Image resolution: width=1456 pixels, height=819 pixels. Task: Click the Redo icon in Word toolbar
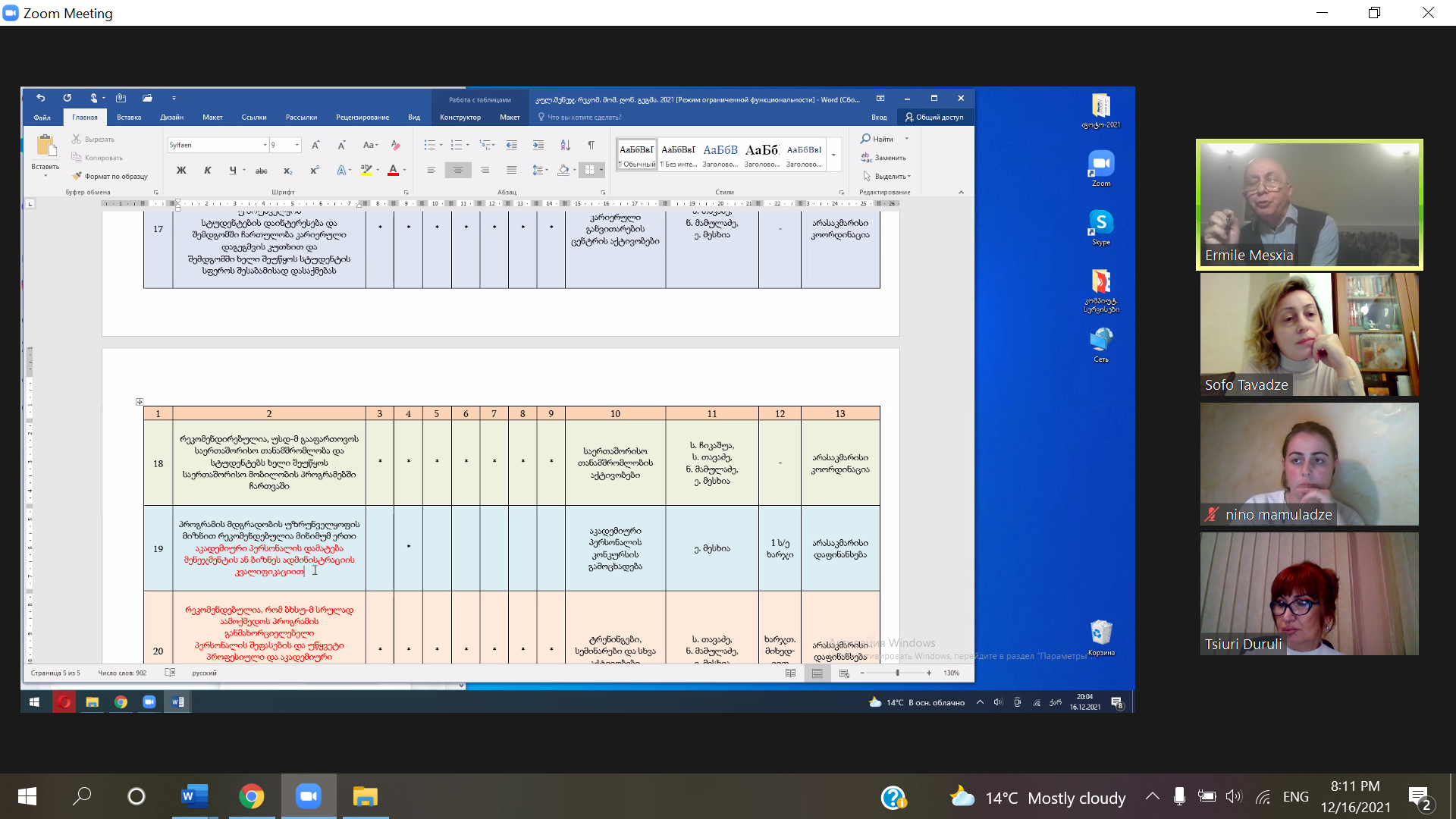[x=67, y=98]
